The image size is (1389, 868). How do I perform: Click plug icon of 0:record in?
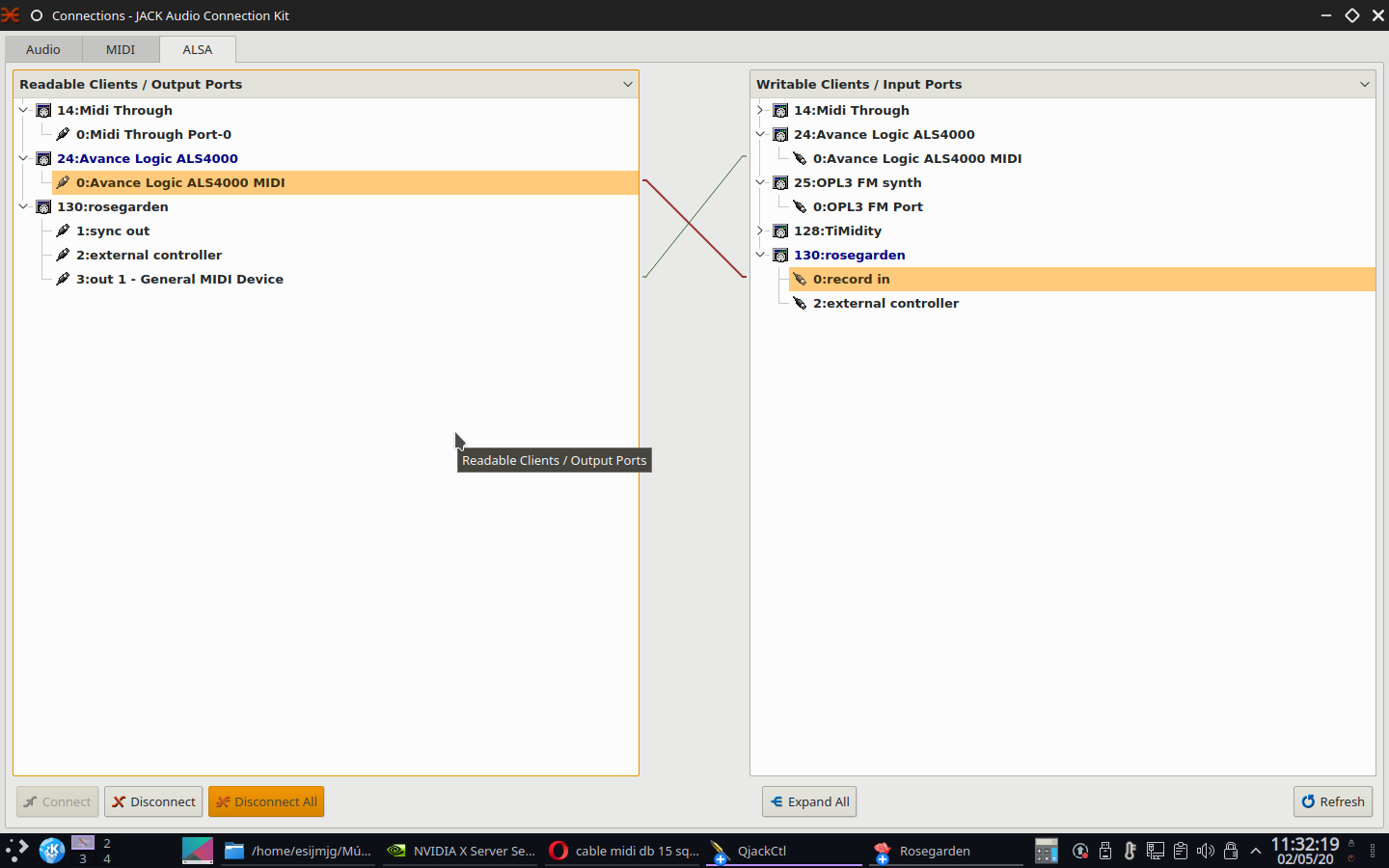(800, 279)
